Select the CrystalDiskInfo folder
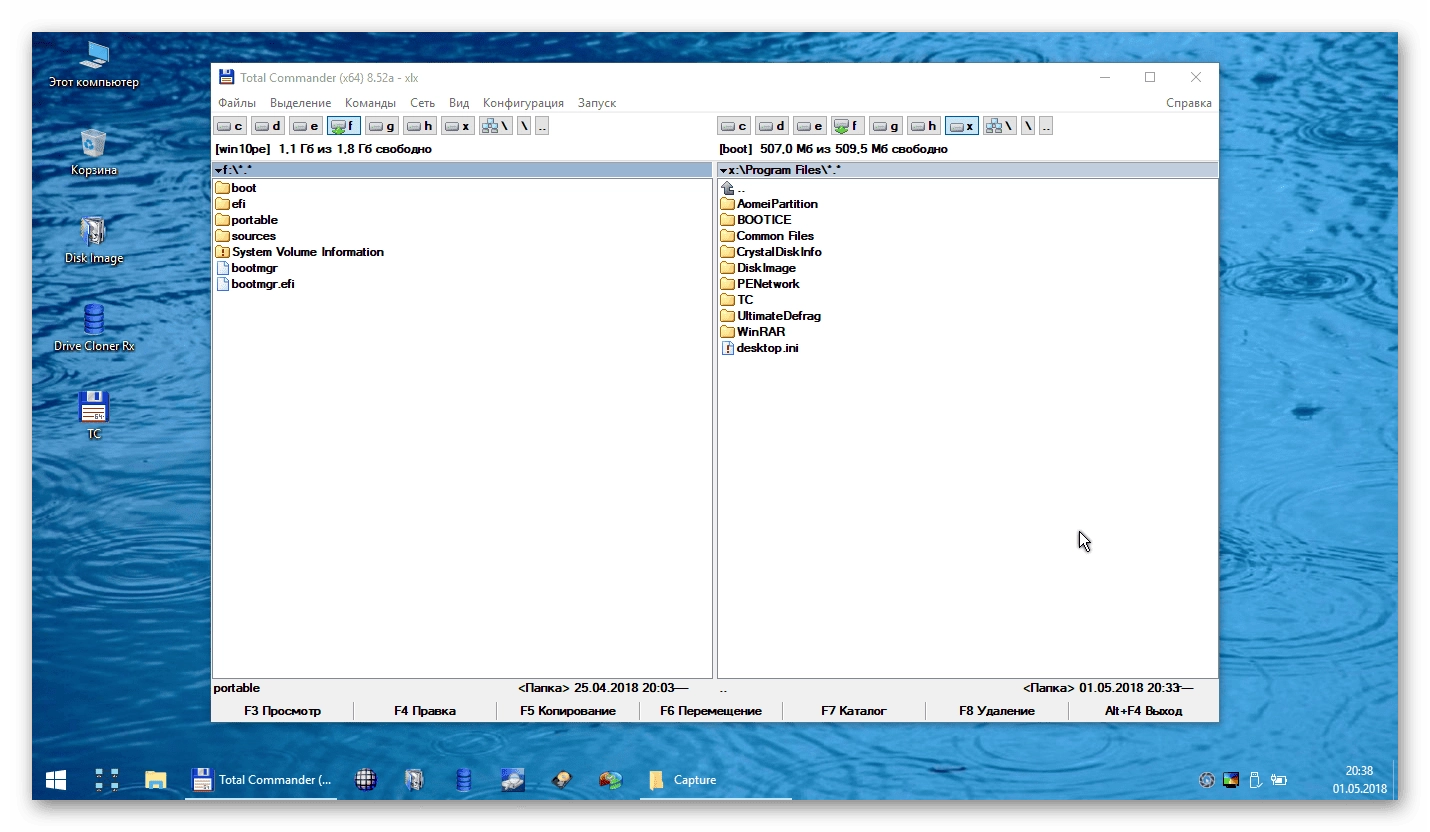Viewport: 1430px width, 832px height. click(x=771, y=252)
